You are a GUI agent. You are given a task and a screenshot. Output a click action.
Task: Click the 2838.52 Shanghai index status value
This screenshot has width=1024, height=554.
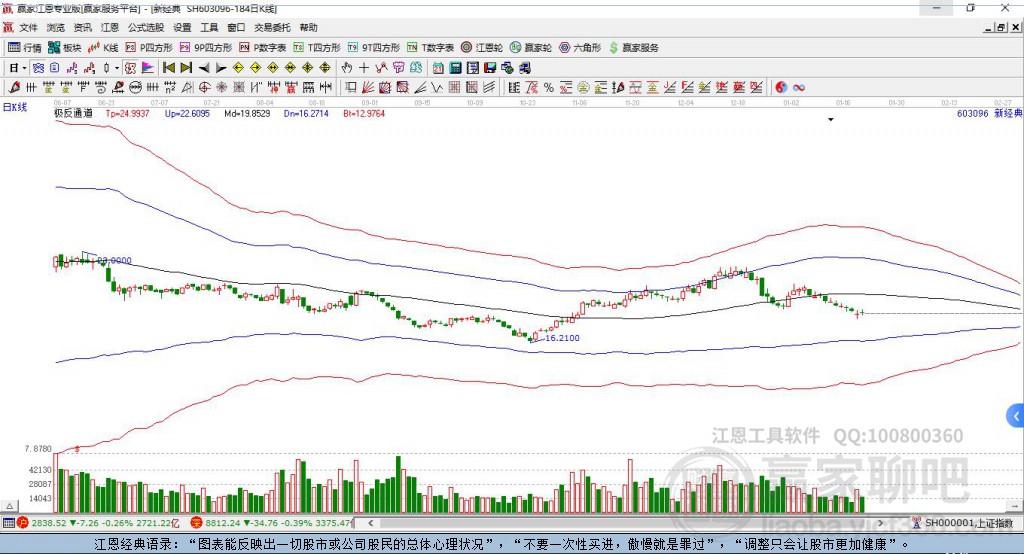pos(49,523)
